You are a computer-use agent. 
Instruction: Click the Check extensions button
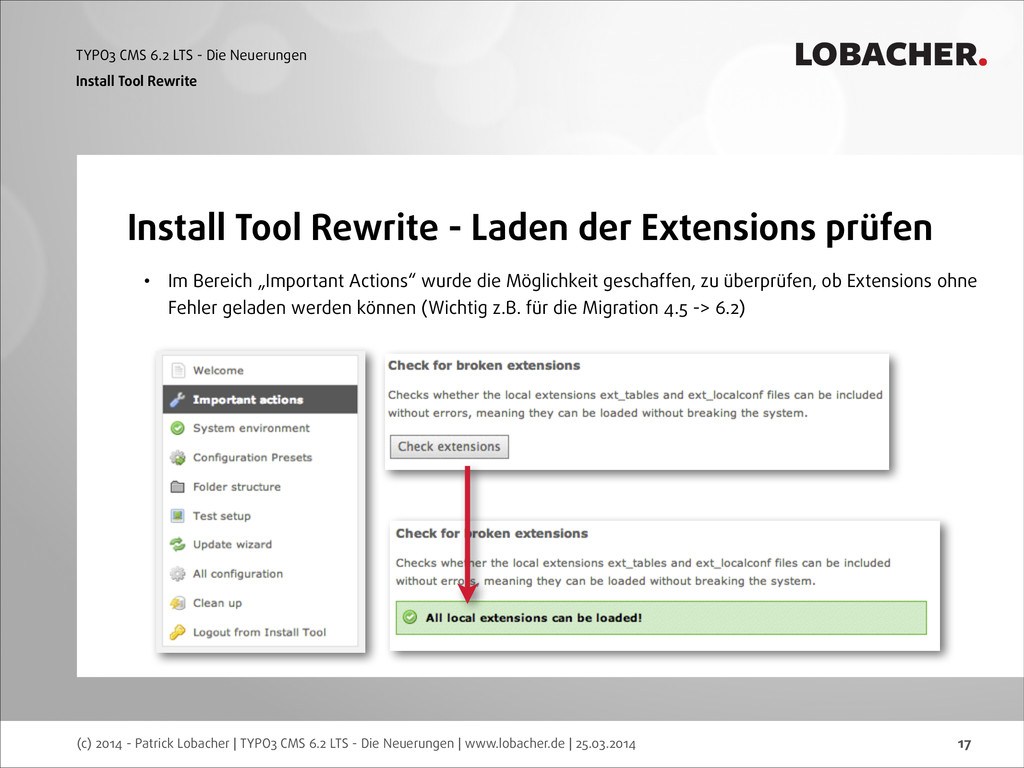449,447
